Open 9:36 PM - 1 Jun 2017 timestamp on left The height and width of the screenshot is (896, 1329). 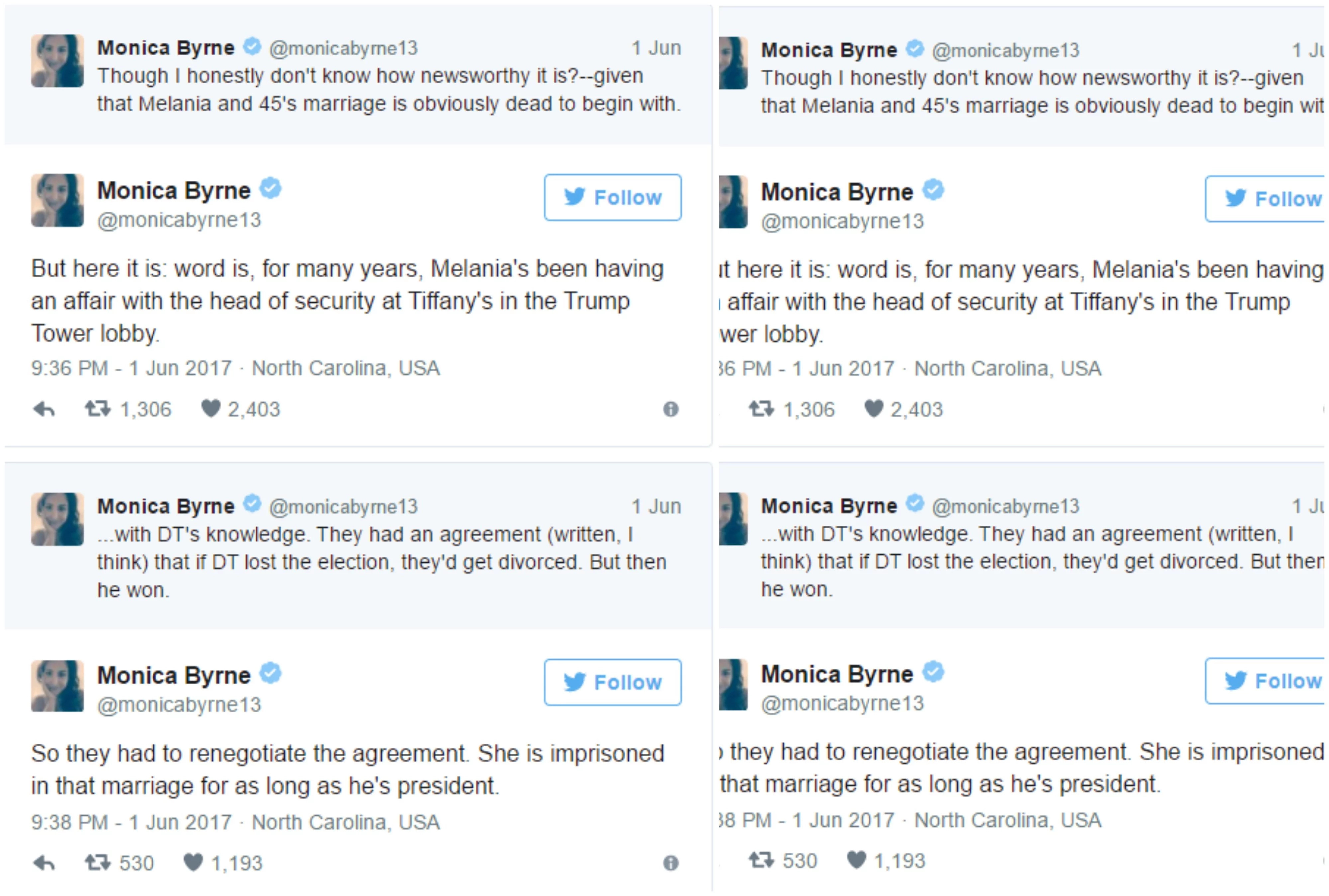132,368
